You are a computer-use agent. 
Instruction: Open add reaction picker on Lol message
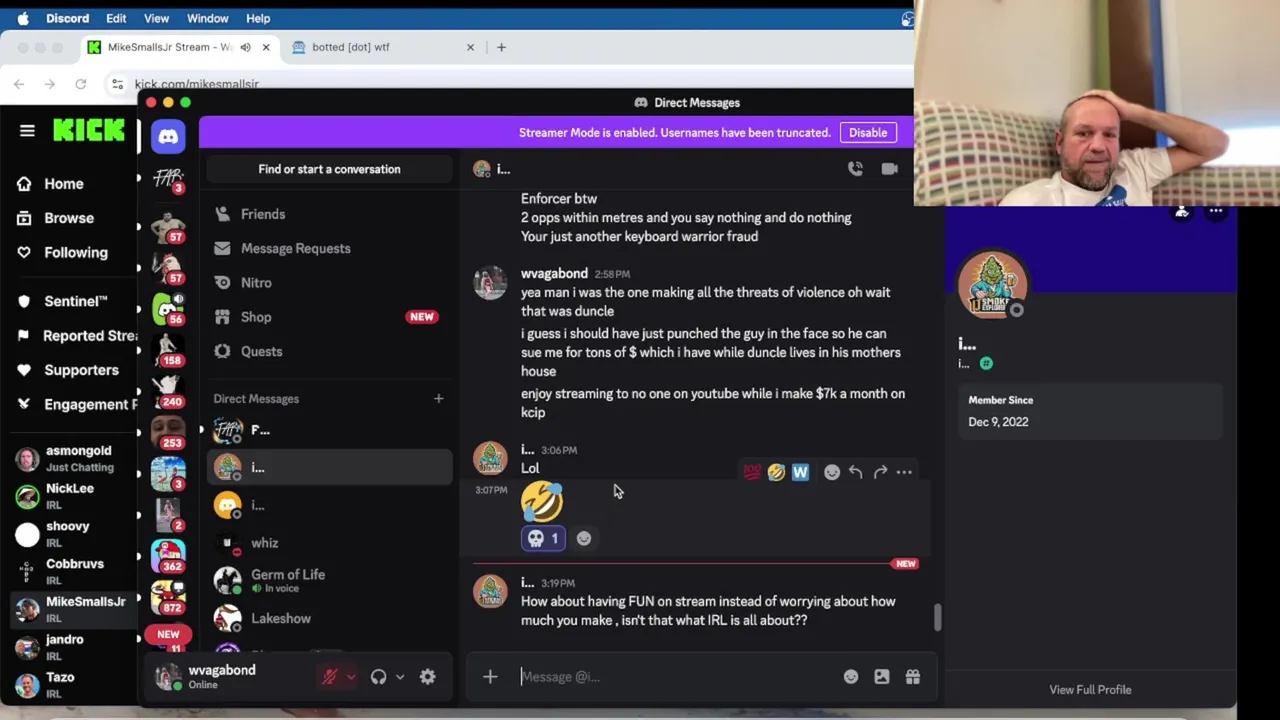click(832, 472)
